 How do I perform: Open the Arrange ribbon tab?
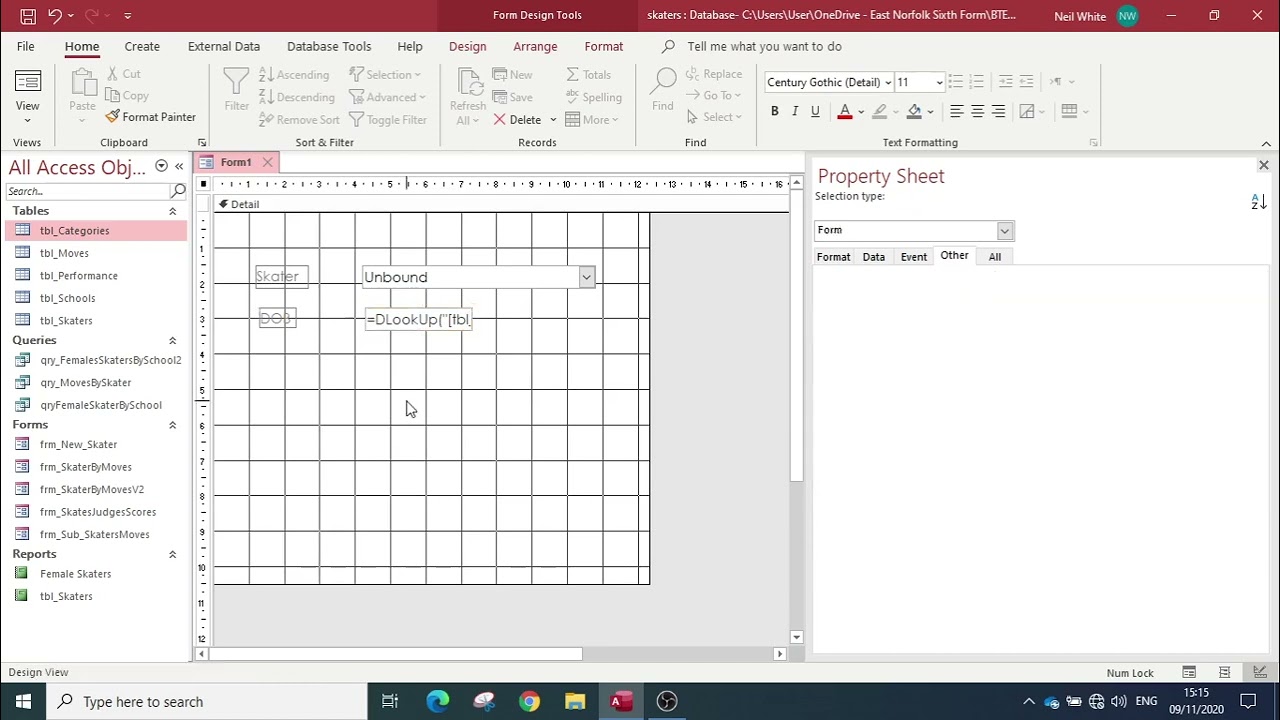point(535,46)
